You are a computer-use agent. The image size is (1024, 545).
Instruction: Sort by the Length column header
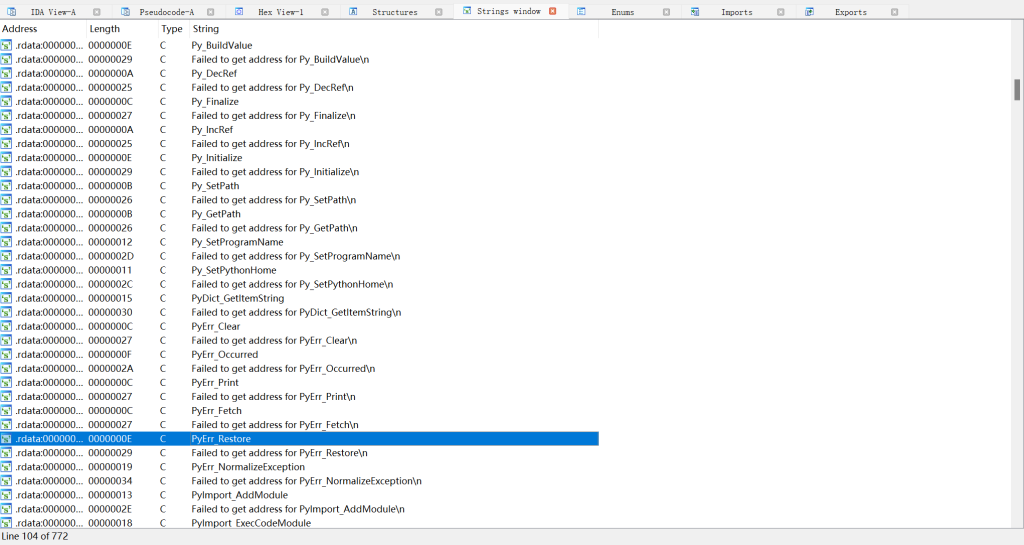coord(104,29)
